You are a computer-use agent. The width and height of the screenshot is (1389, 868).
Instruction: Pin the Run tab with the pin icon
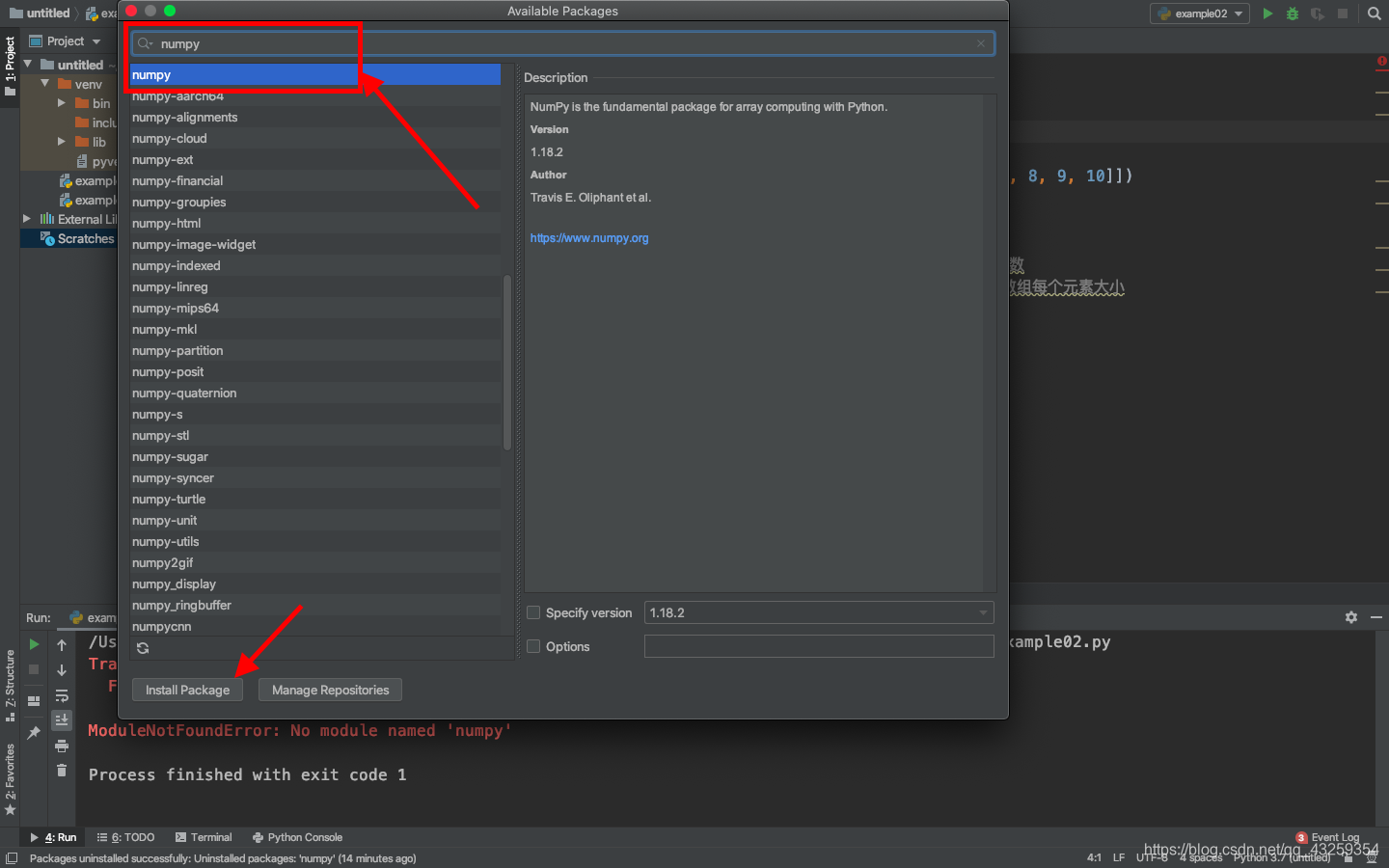(34, 731)
